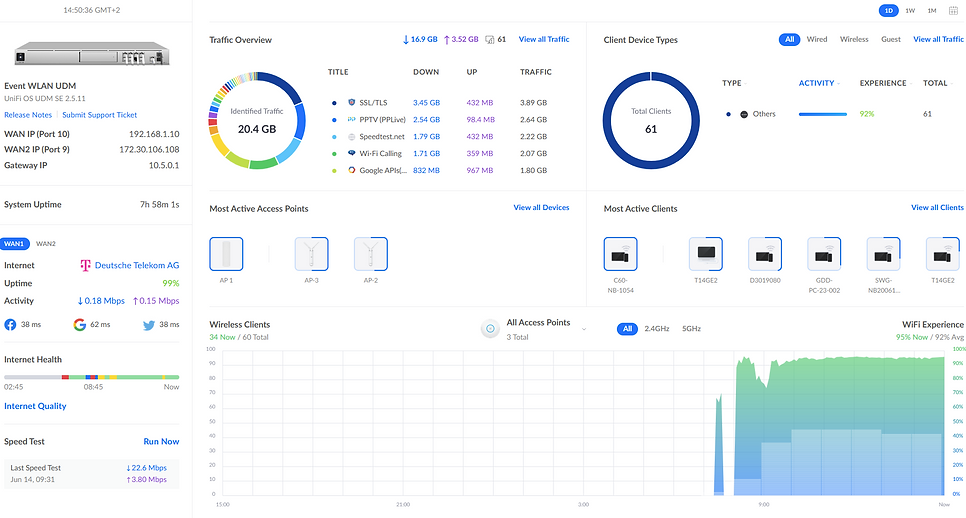Open Internet Quality link

[x=35, y=407]
